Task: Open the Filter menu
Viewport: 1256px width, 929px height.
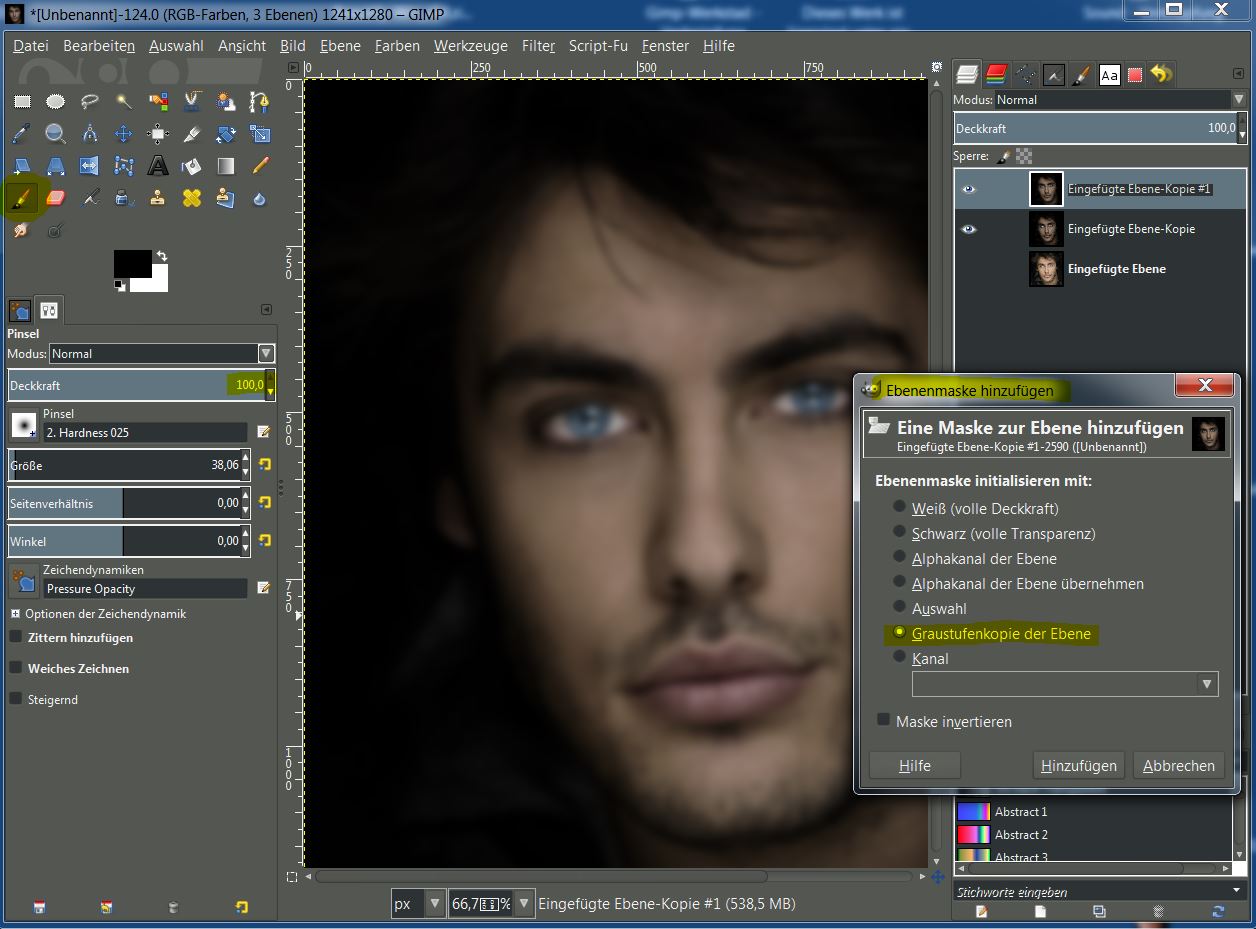Action: click(538, 46)
